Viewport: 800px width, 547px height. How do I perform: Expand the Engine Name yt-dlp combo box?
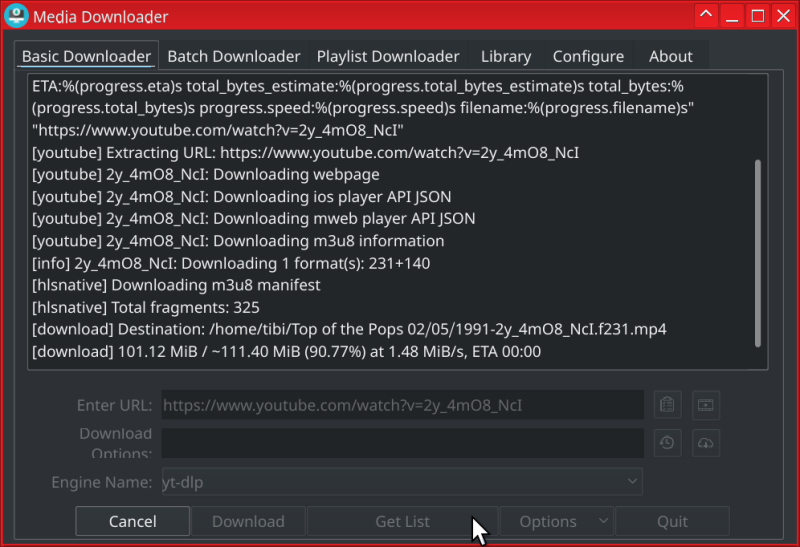(x=402, y=482)
